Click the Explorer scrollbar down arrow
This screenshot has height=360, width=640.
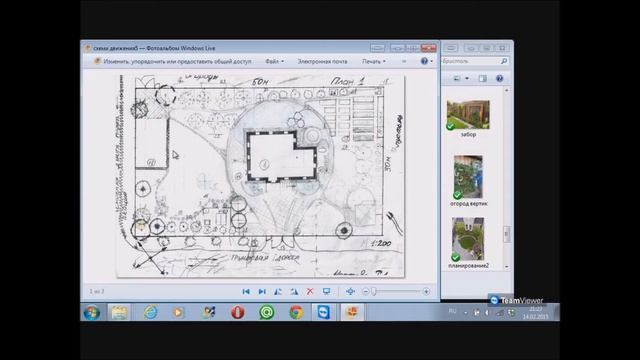pyautogui.click(x=507, y=267)
